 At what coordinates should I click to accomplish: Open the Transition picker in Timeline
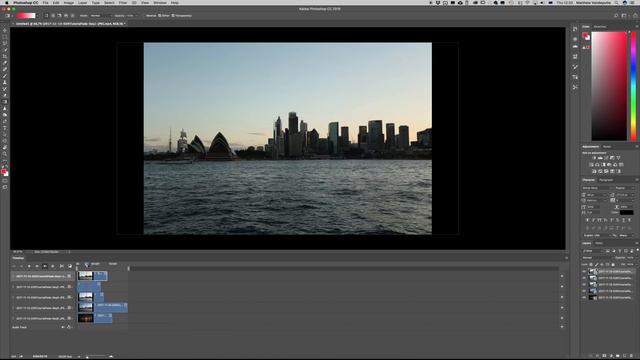point(69,266)
